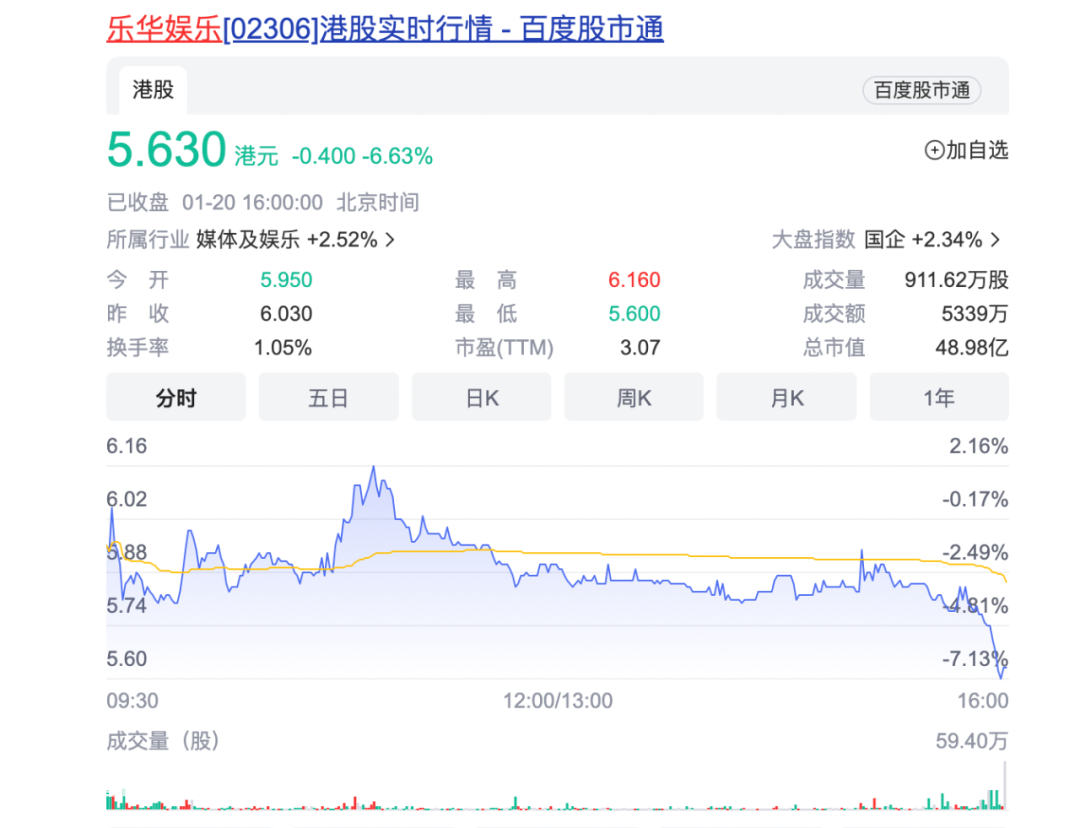Click the 59.40万 volume scale label
Screen dimensions: 1080x828
[x=972, y=741]
